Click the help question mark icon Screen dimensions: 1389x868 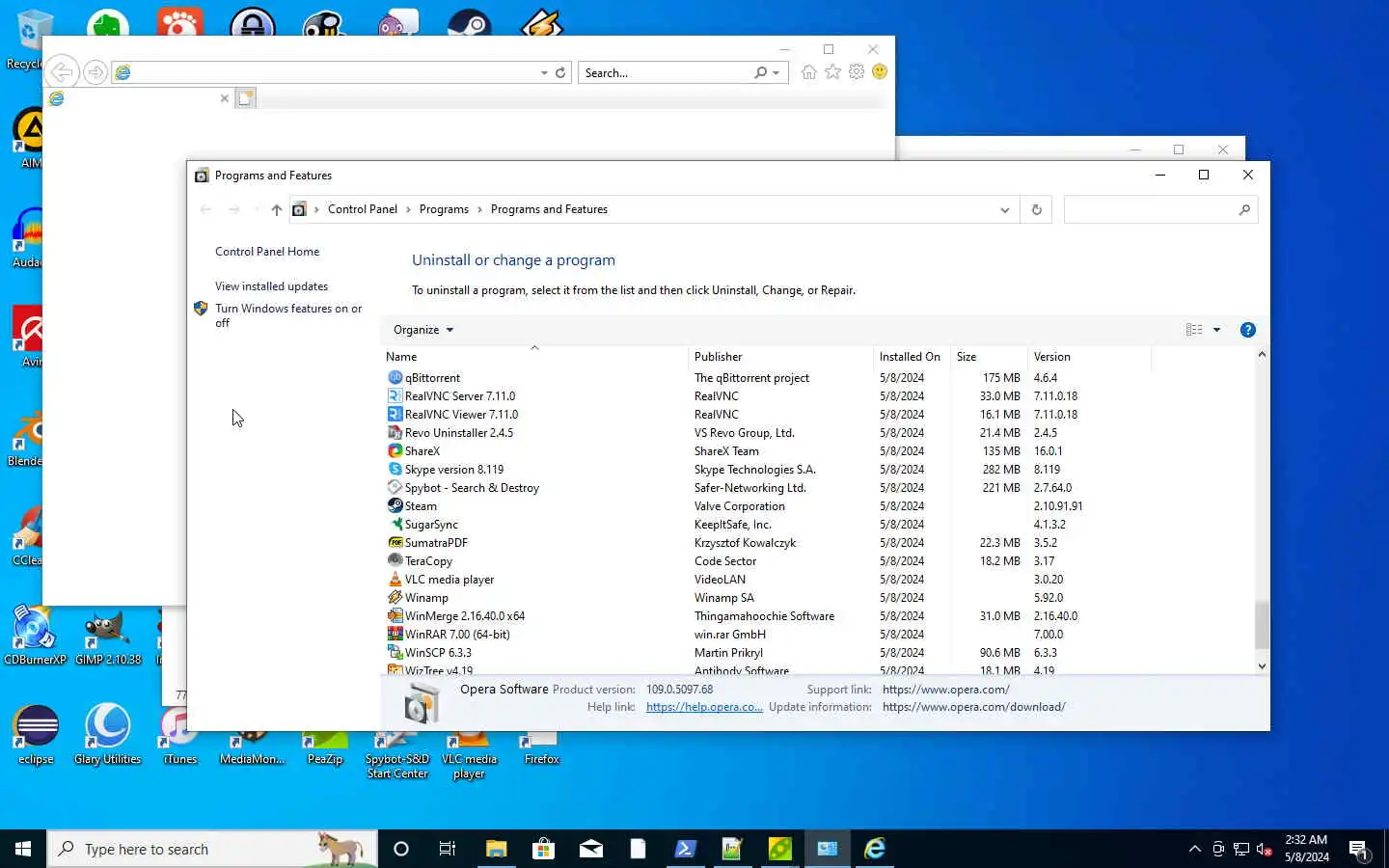tap(1247, 330)
